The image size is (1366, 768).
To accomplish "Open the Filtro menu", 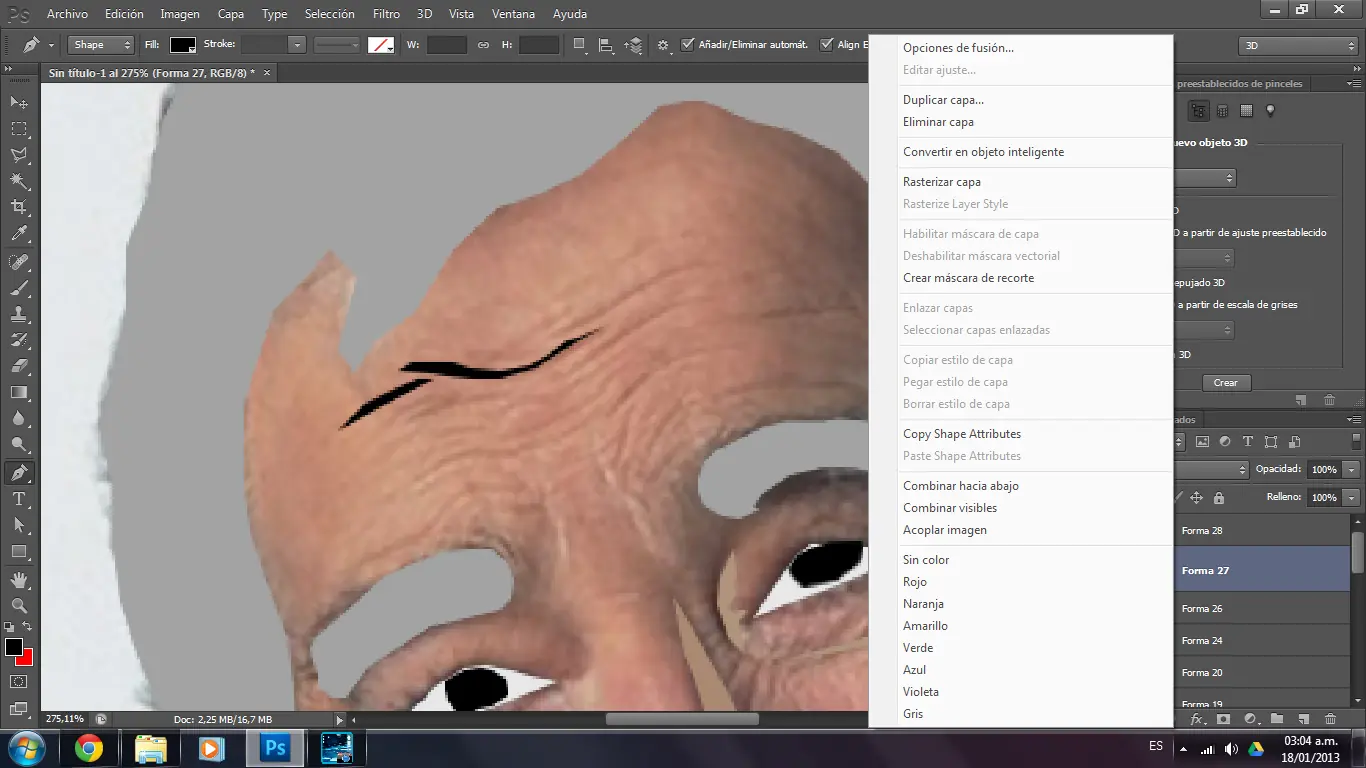I will 386,14.
